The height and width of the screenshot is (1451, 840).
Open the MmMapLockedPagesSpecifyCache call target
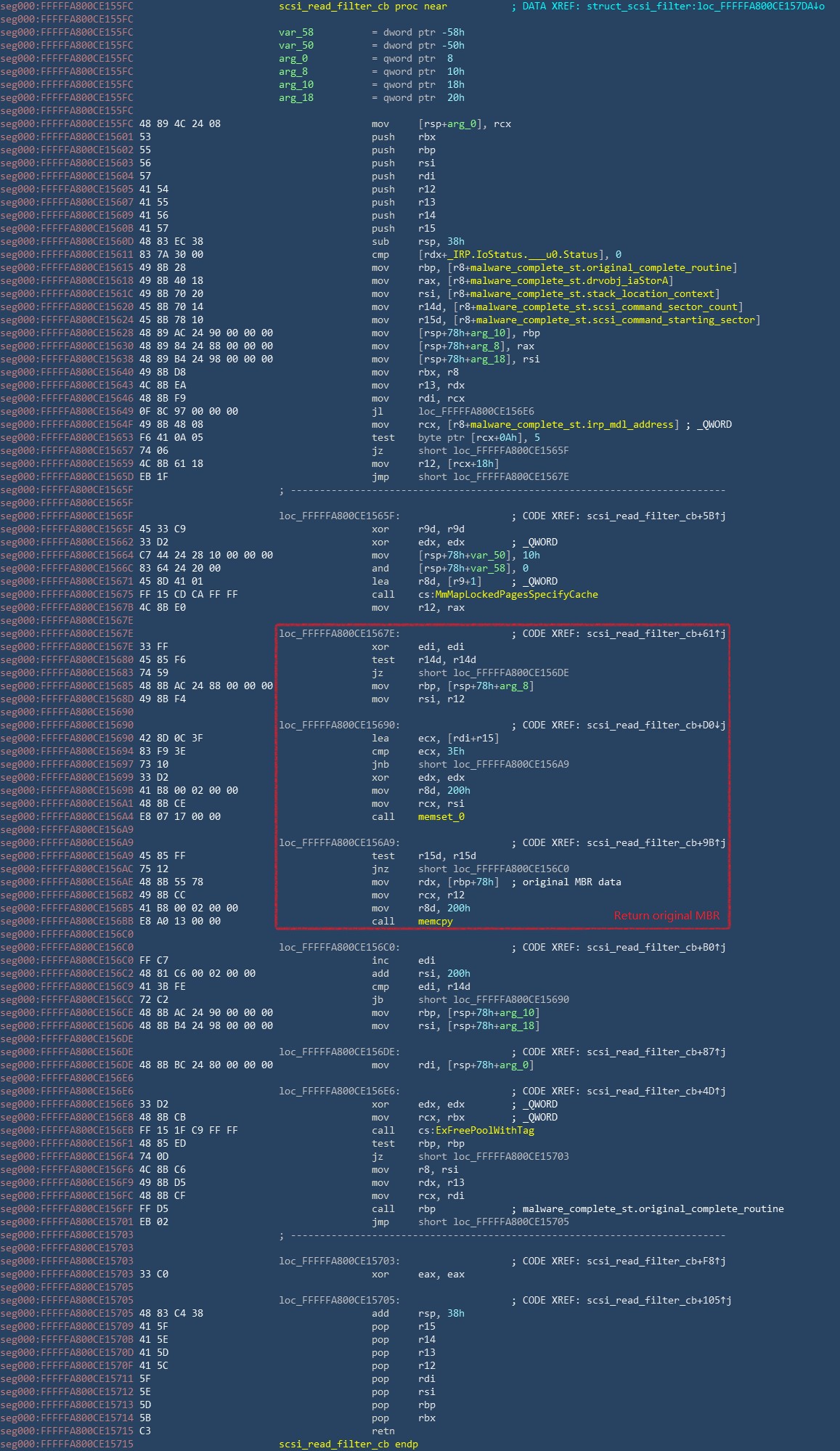[516, 594]
